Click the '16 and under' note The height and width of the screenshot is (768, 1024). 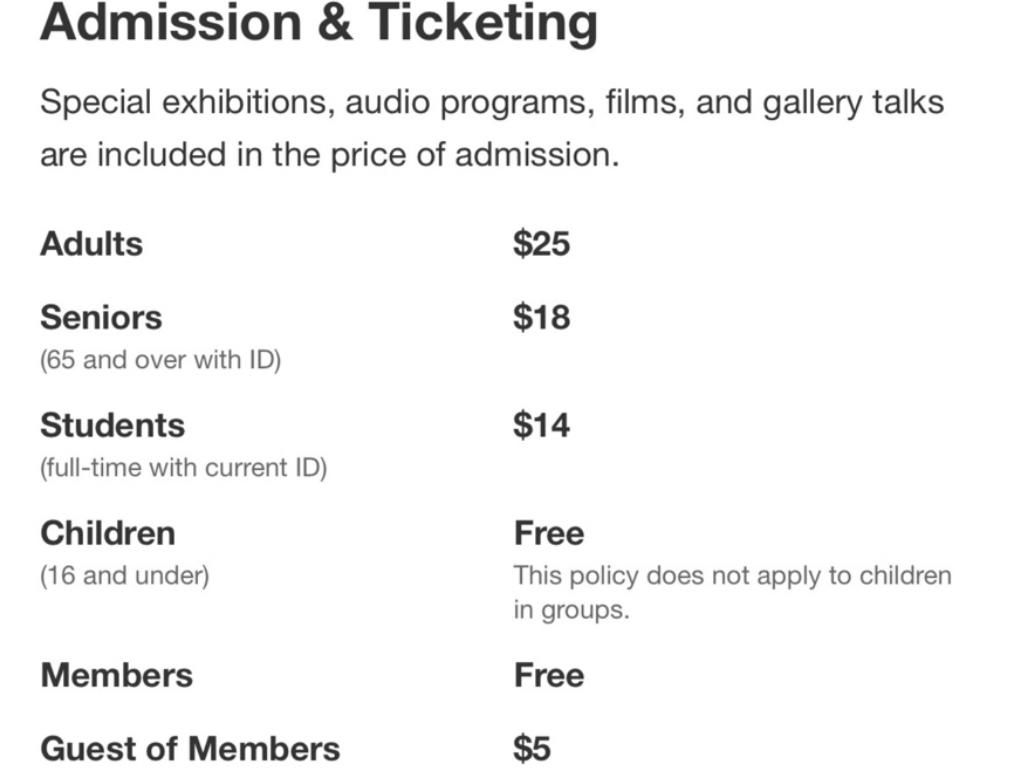[124, 576]
